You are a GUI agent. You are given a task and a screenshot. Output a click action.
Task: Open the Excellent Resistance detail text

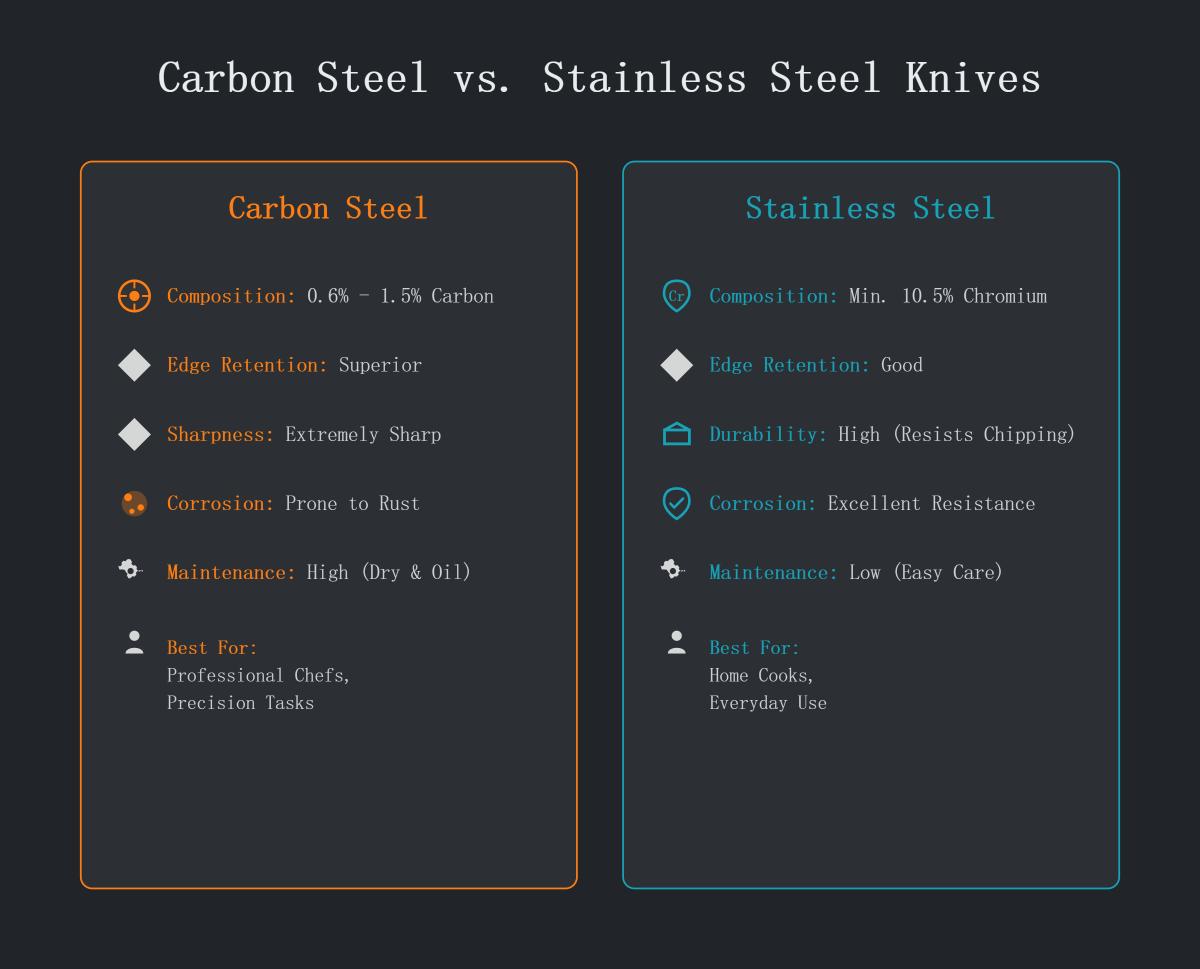point(930,503)
